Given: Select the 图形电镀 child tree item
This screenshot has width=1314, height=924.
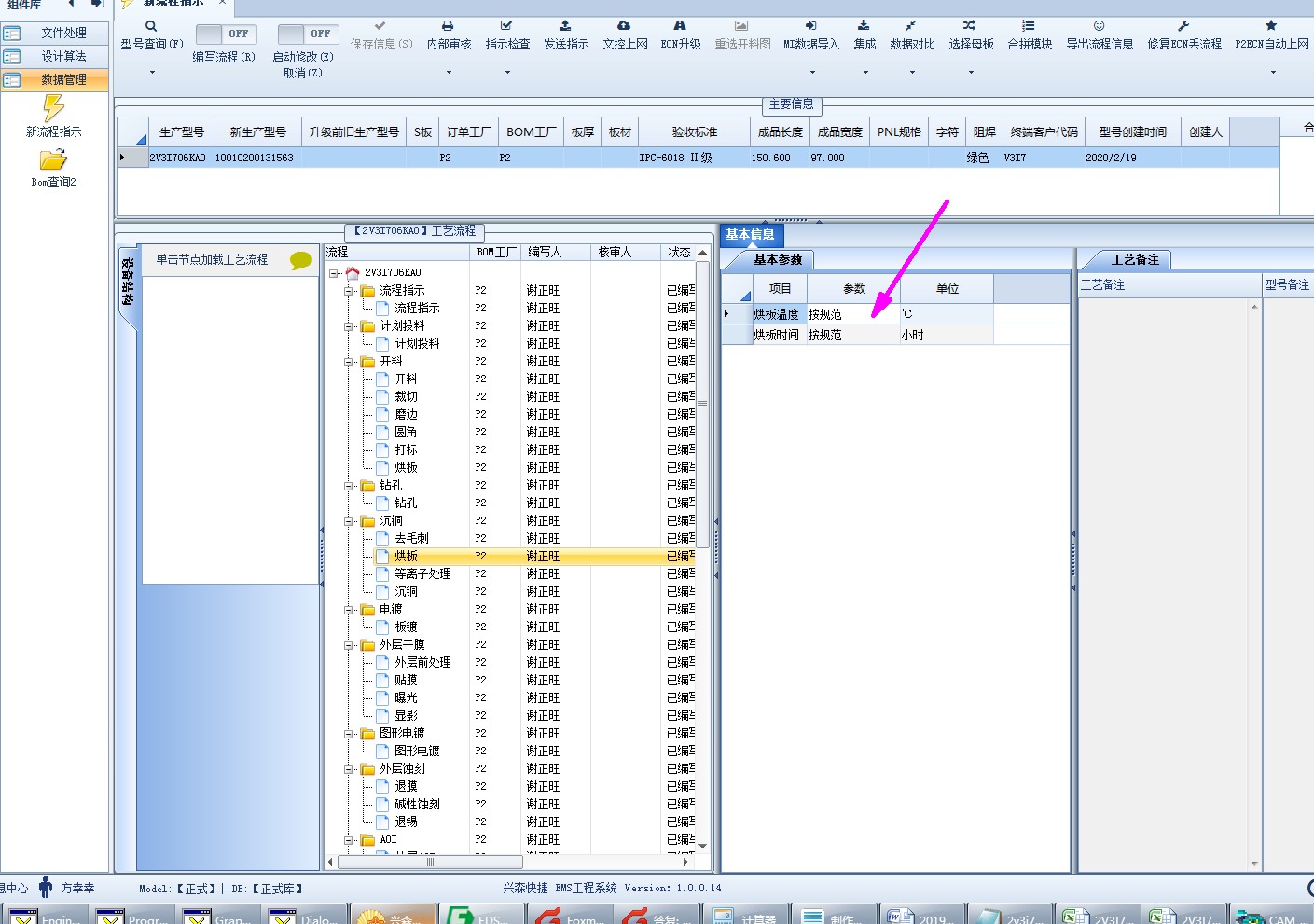Looking at the screenshot, I should [417, 752].
